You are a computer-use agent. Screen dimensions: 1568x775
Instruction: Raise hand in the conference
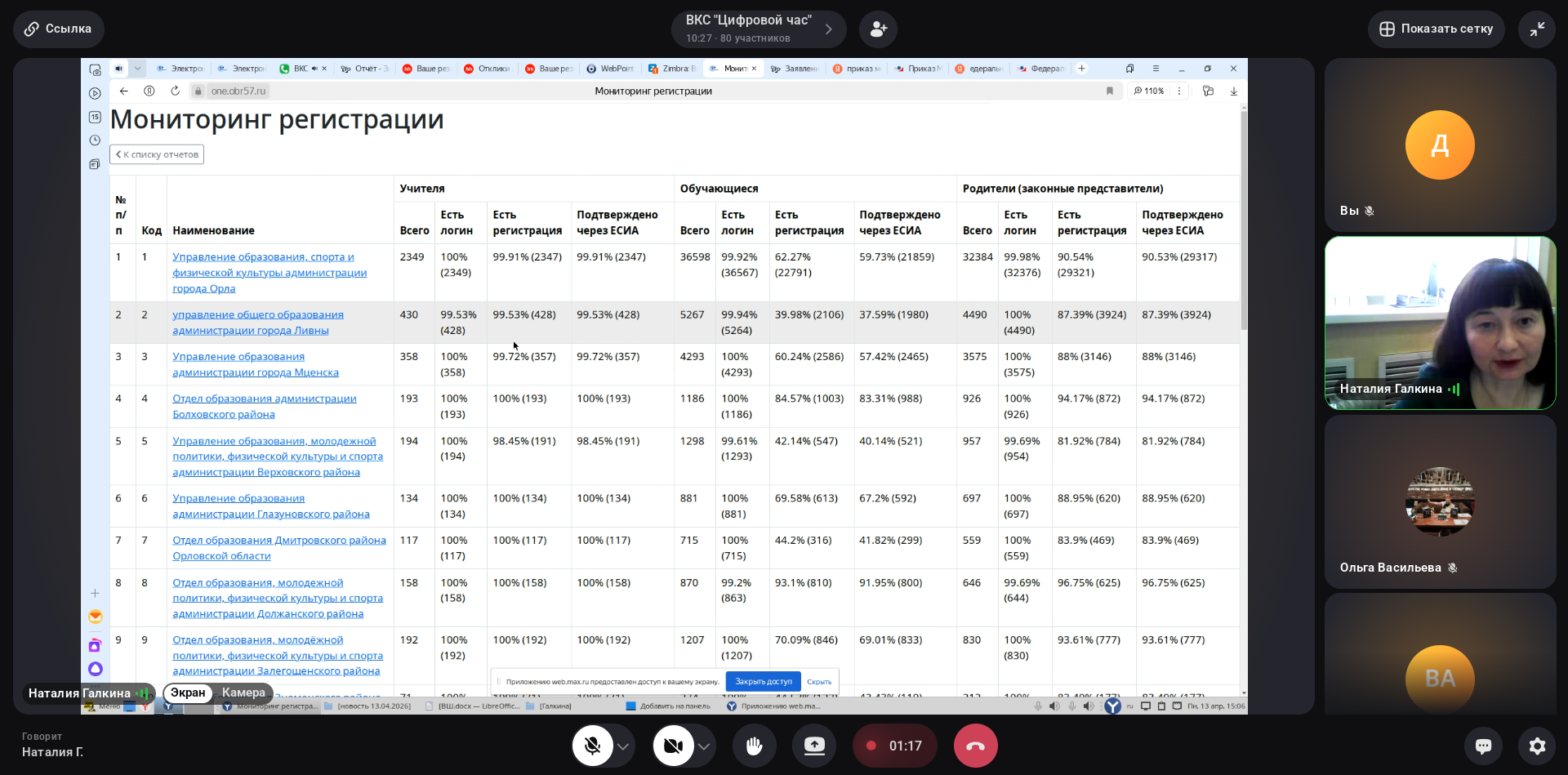(754, 746)
